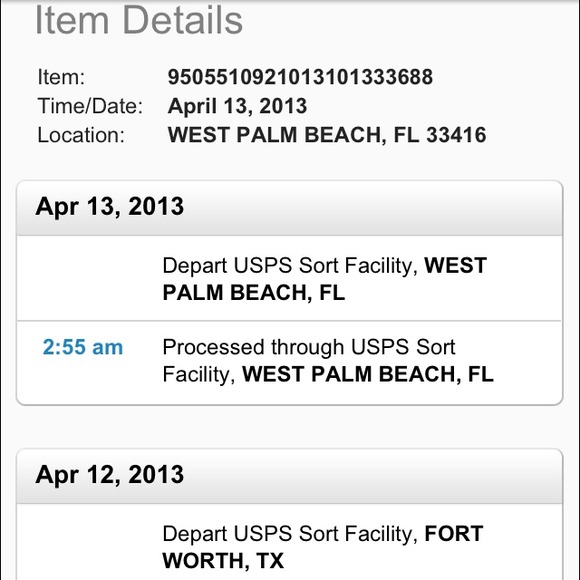Viewport: 580px width, 580px height.
Task: Tap the ZIP code 33416
Action: [456, 135]
